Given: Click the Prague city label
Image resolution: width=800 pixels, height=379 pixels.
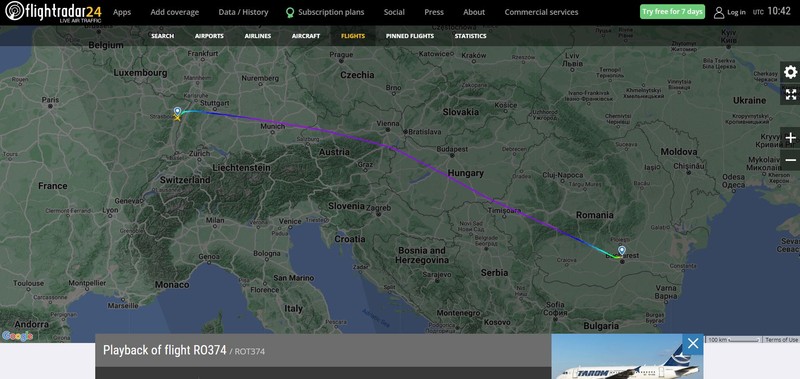Looking at the screenshot, I should (341, 55).
